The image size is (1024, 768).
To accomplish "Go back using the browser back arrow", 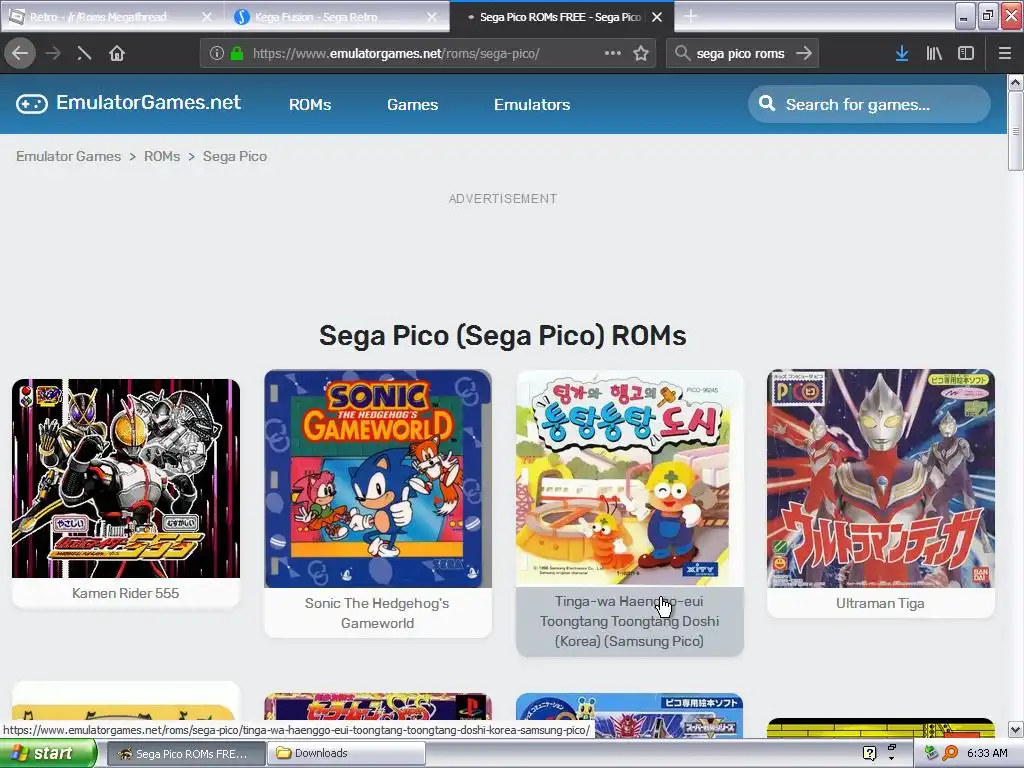I will click(20, 53).
